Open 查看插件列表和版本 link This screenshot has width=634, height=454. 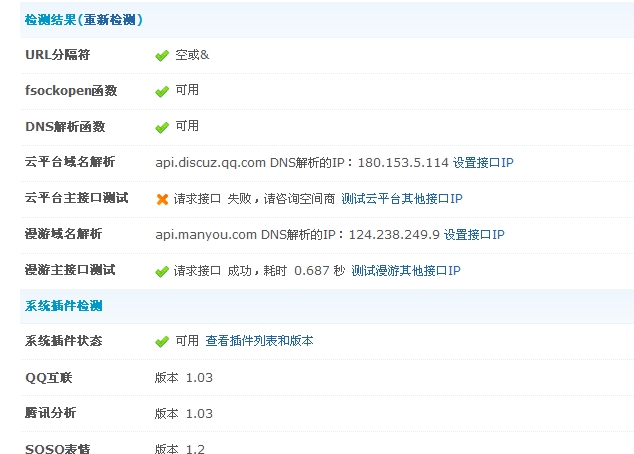[x=259, y=341]
